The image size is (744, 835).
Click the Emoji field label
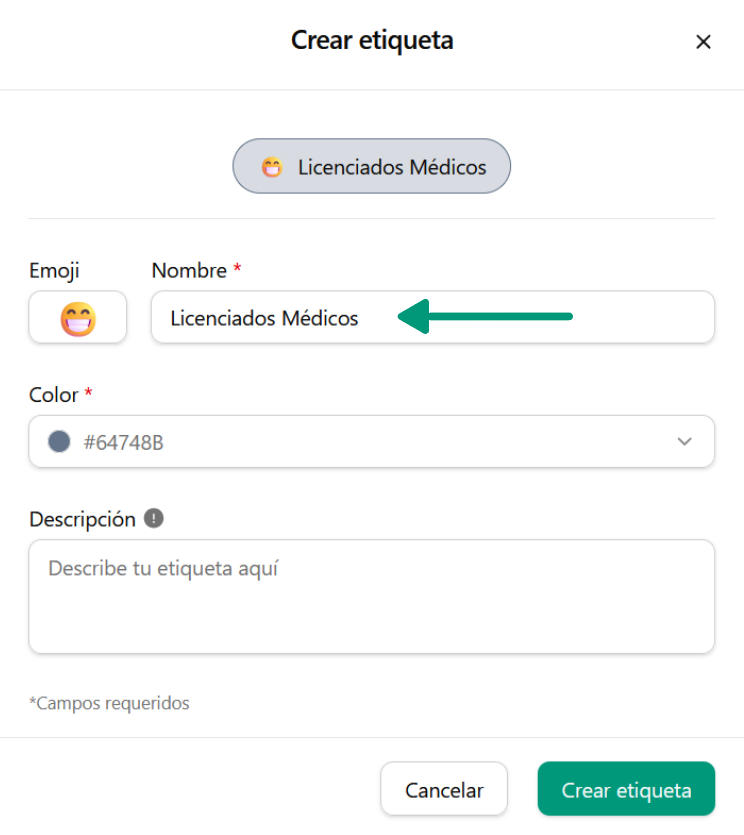click(54, 270)
